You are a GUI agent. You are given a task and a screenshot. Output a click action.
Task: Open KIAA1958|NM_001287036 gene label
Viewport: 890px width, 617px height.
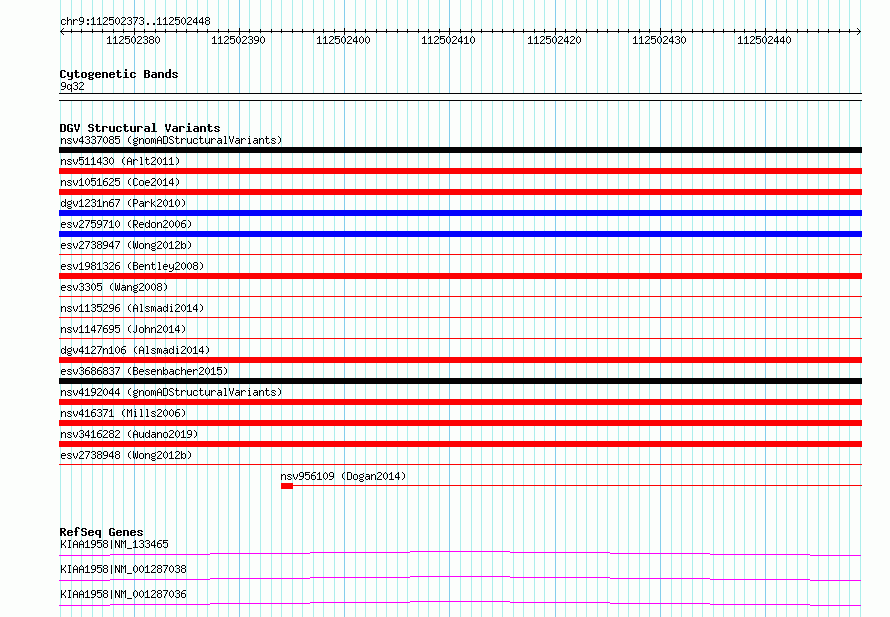[123, 594]
